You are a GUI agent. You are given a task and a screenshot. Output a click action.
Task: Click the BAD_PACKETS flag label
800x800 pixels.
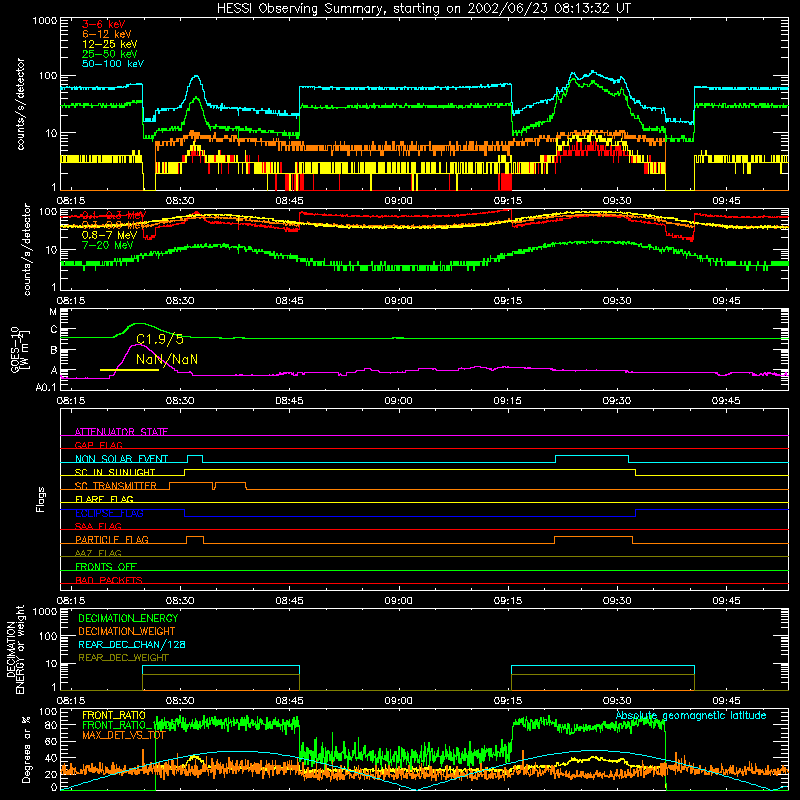coord(109,580)
